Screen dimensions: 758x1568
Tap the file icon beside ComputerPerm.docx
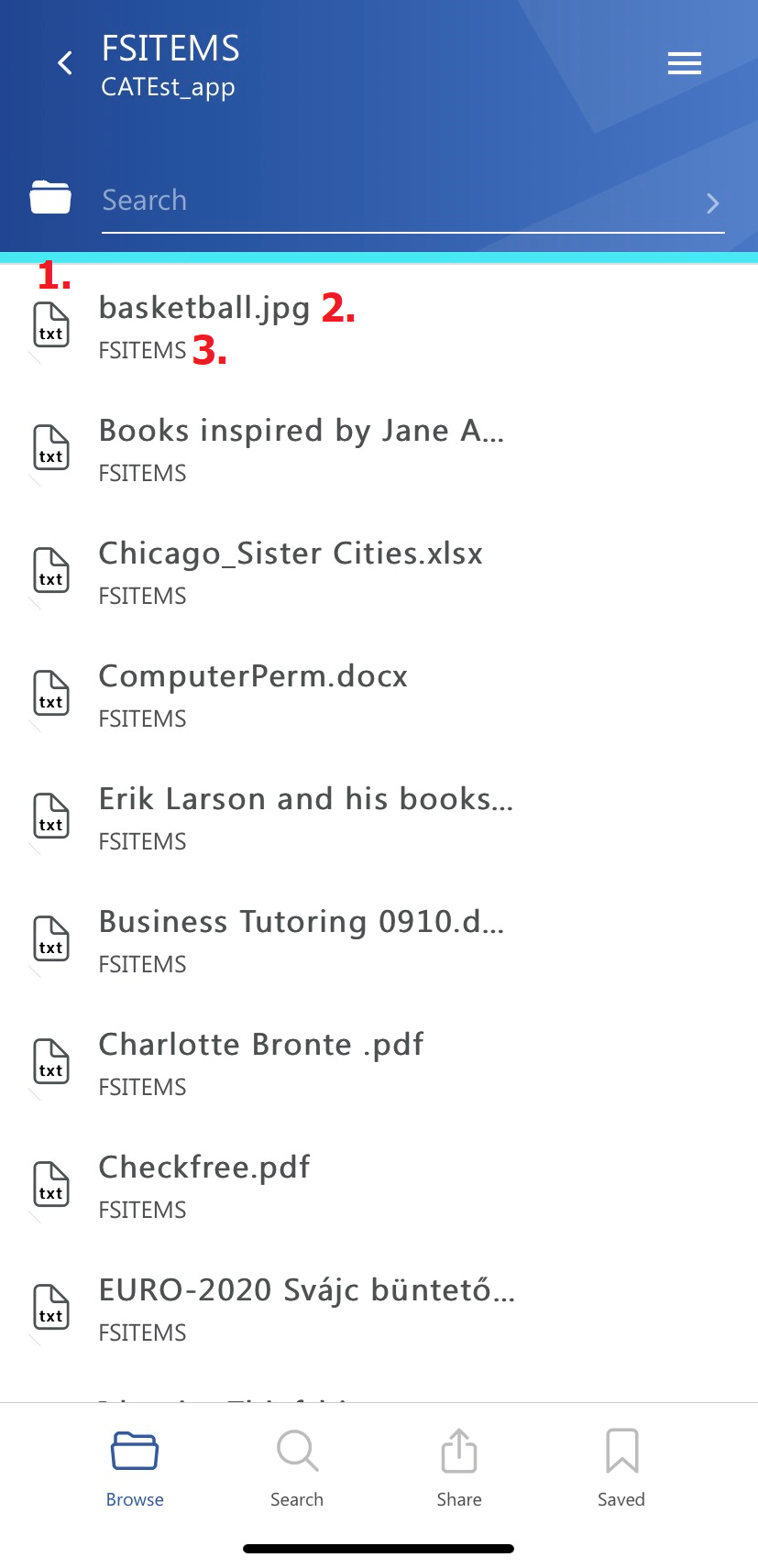pyautogui.click(x=51, y=693)
